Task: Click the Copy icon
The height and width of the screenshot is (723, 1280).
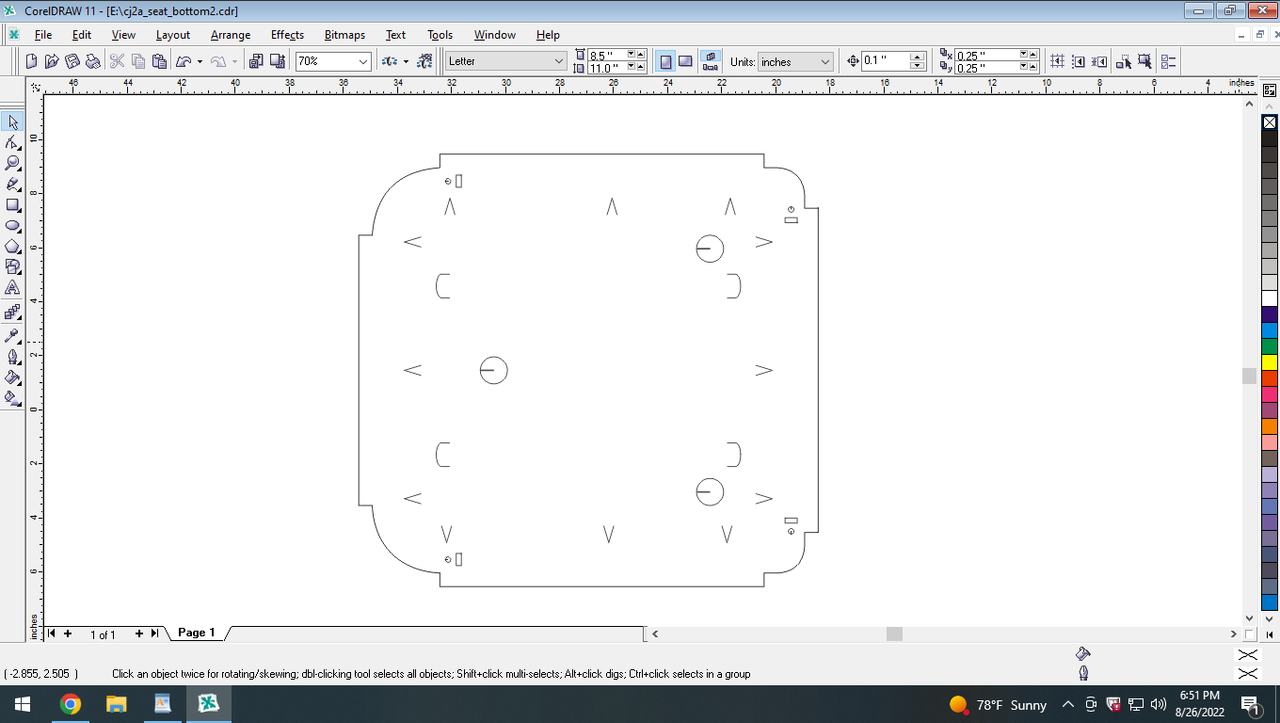Action: [138, 61]
